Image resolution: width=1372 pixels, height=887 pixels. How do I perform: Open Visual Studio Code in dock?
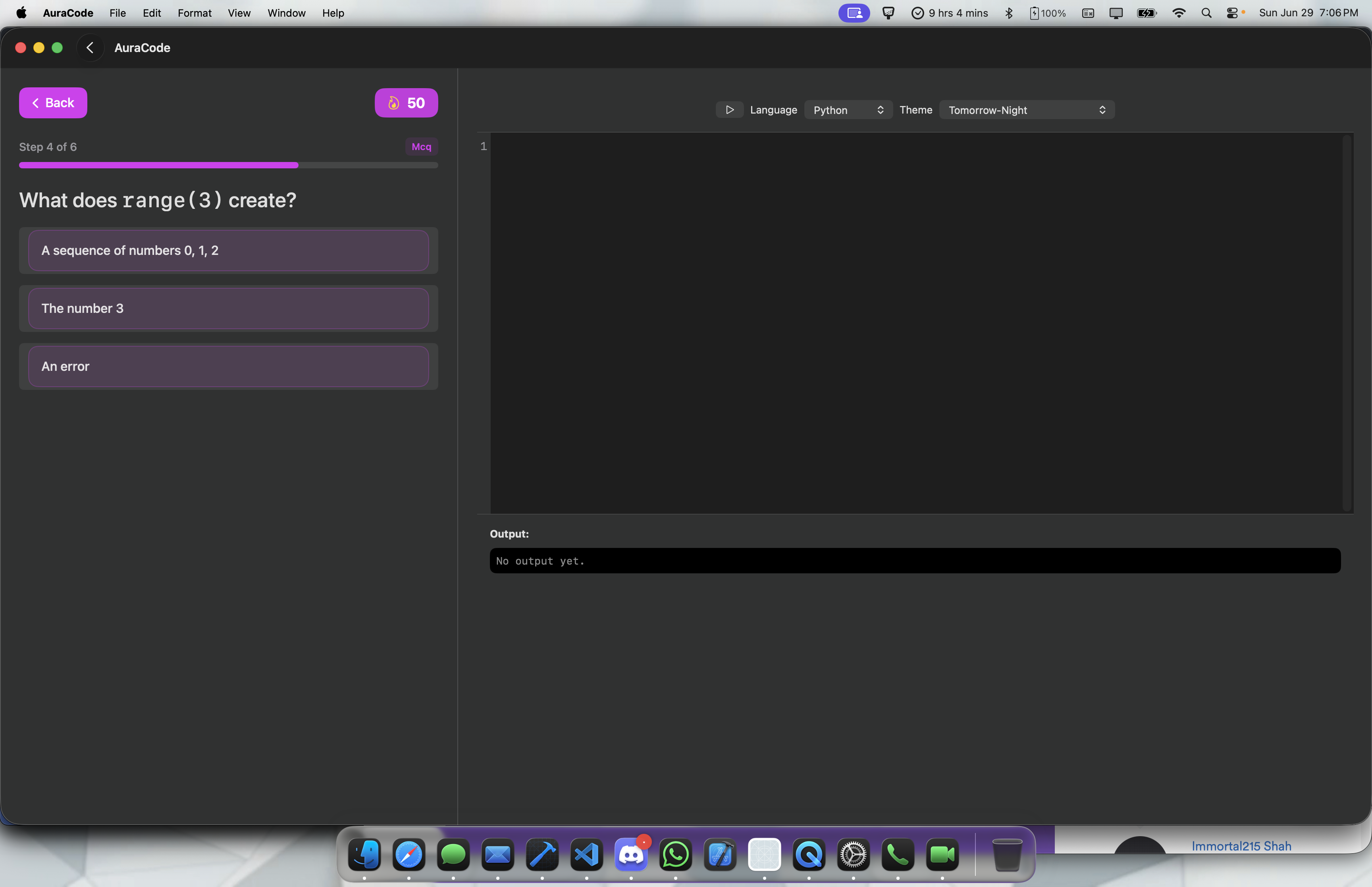(586, 855)
